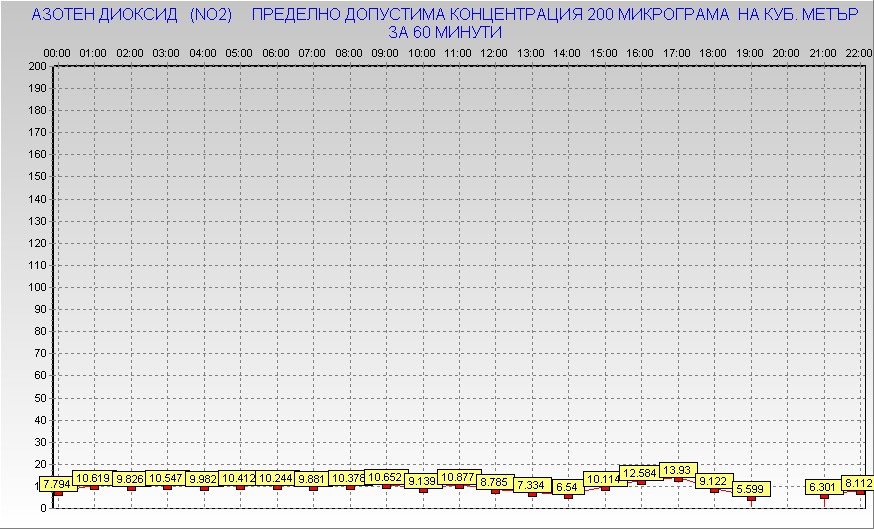Screen dimensions: 874x529
Task: Select the 100 tick on the y-axis
Action: click(37, 287)
